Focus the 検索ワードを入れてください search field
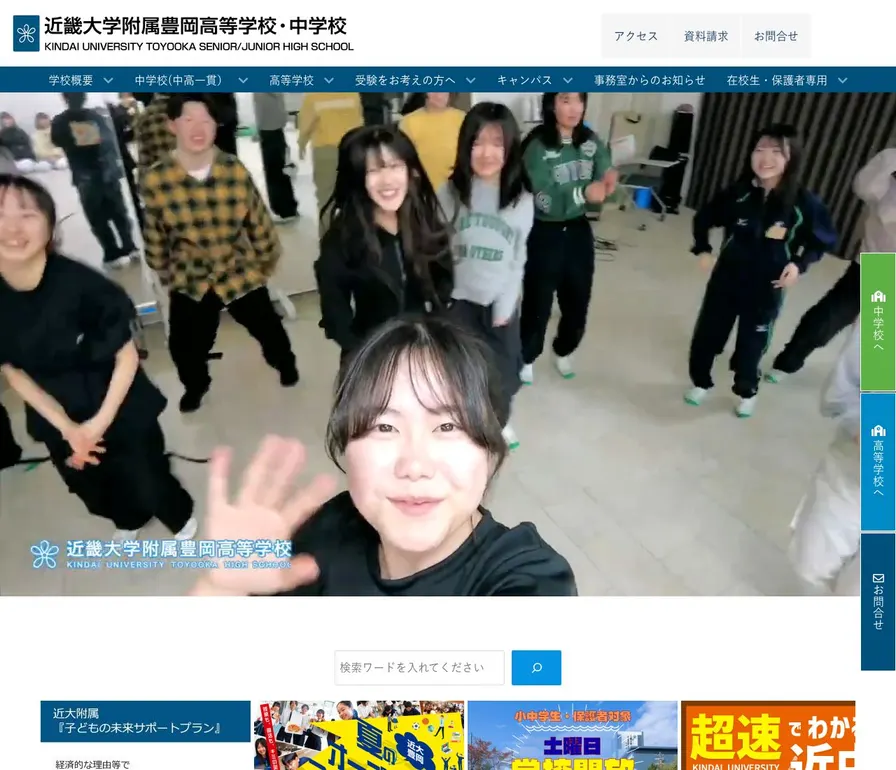Viewport: 896px width, 770px height. [x=419, y=667]
